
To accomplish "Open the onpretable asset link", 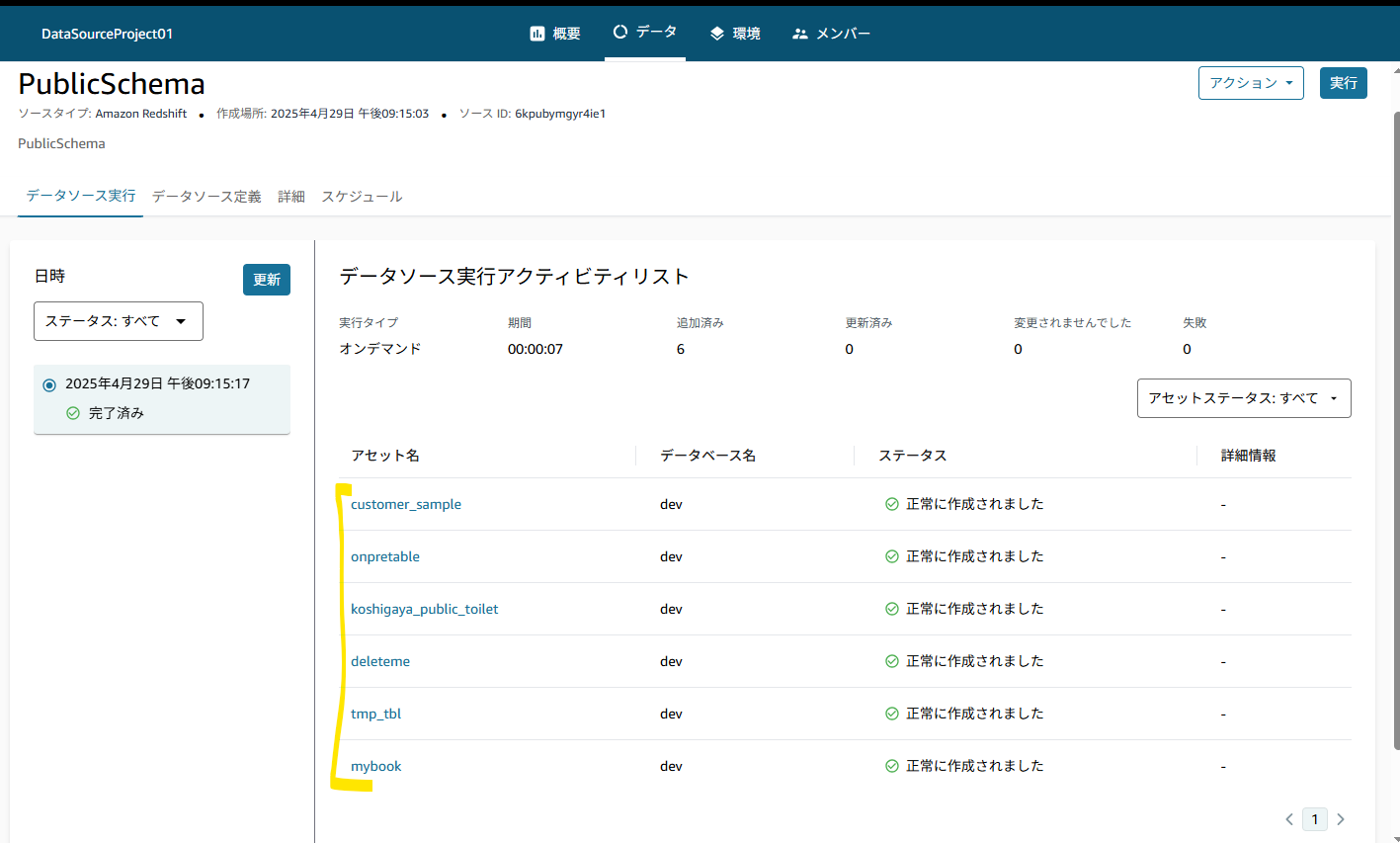I will [x=385, y=556].
